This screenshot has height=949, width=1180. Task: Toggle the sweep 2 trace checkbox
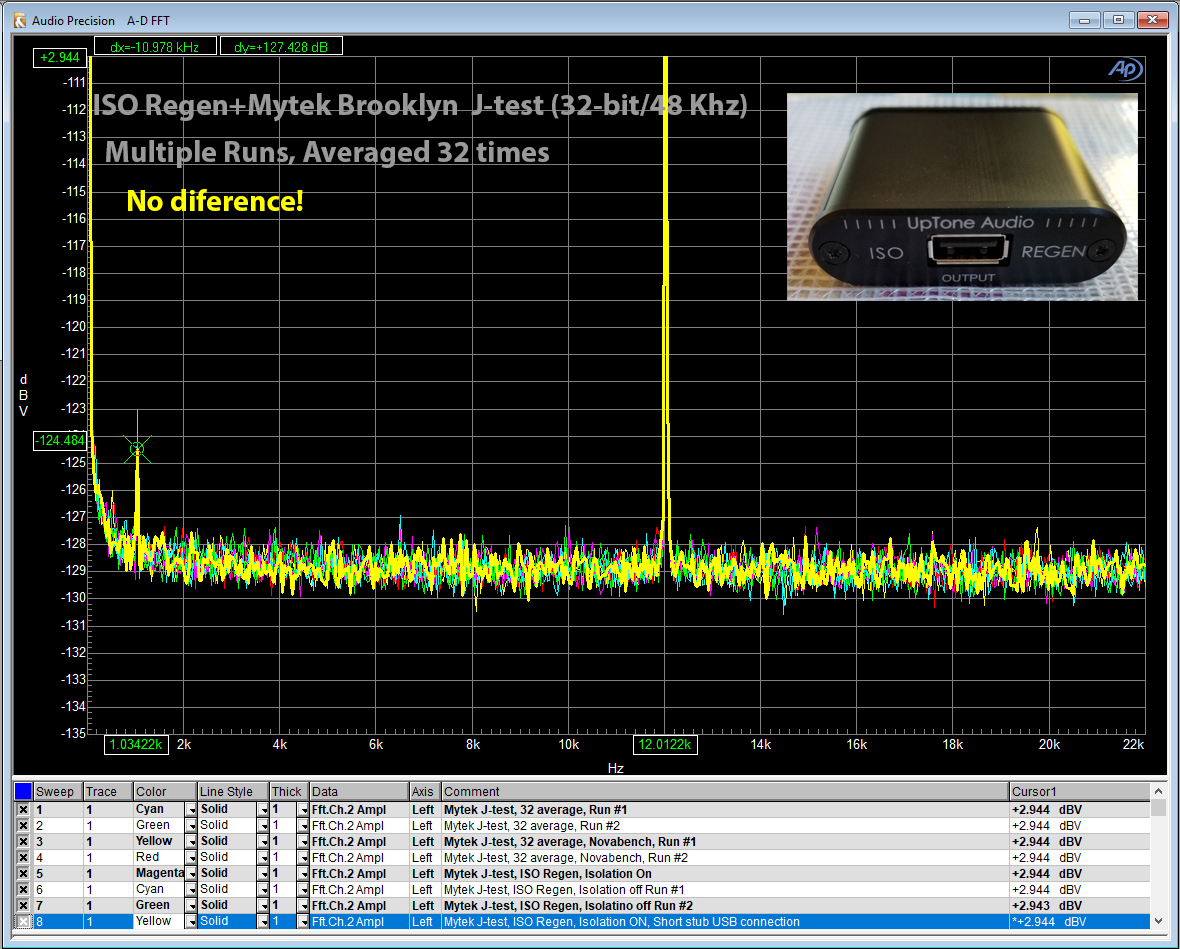point(23,826)
